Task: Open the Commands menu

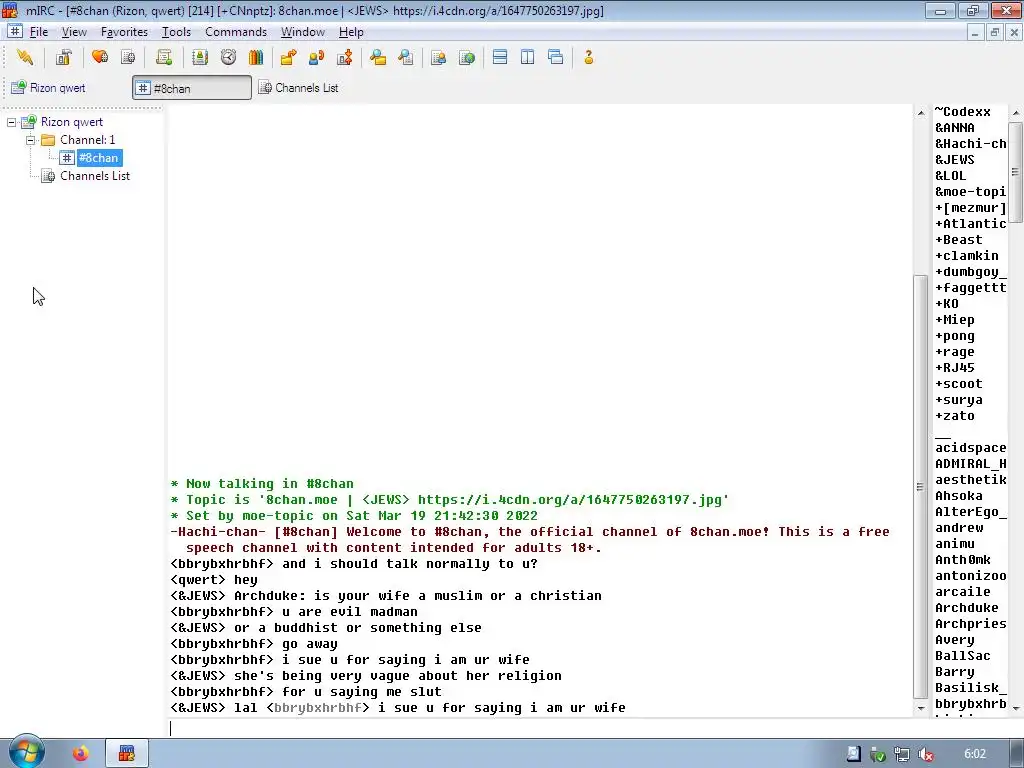Action: tap(236, 32)
